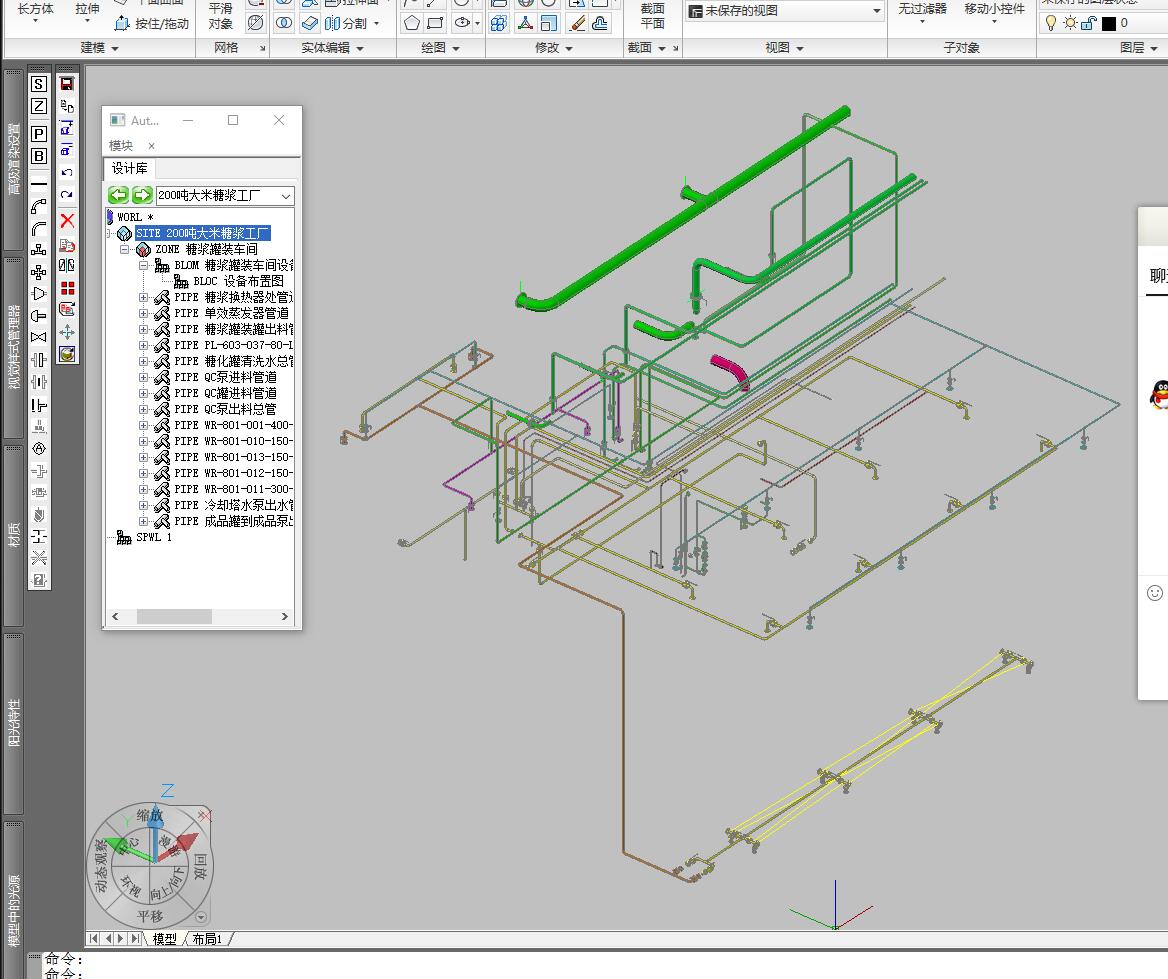Click the red save disk icon
The image size is (1168, 979).
click(x=67, y=85)
